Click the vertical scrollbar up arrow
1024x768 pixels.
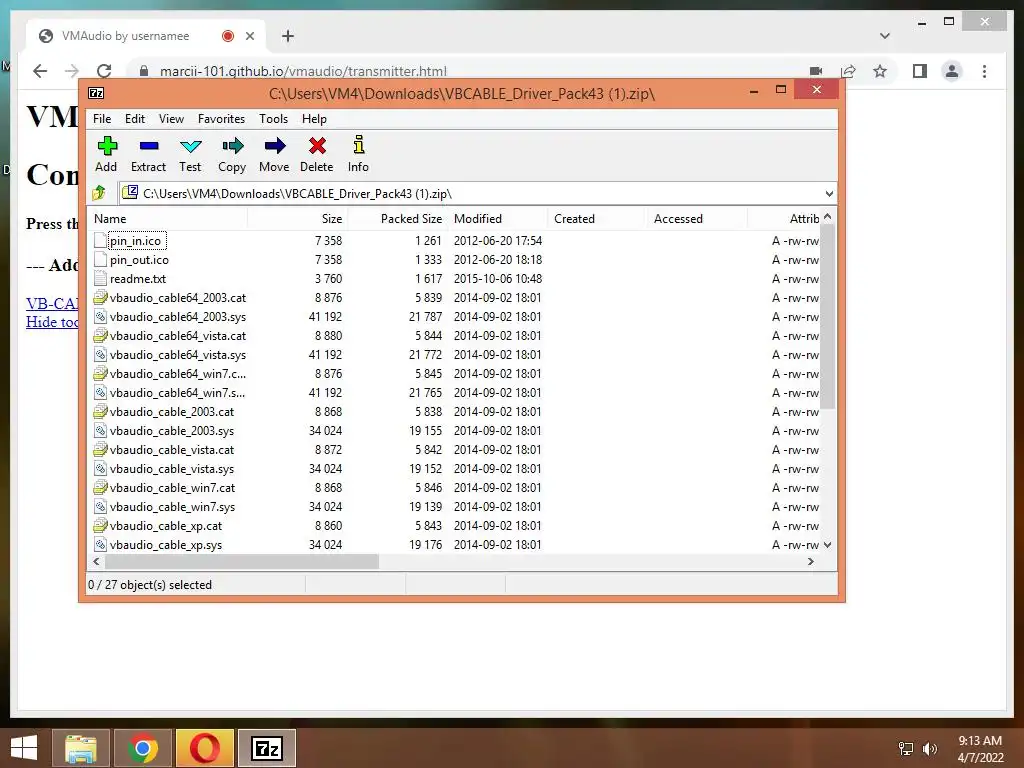[x=827, y=217]
